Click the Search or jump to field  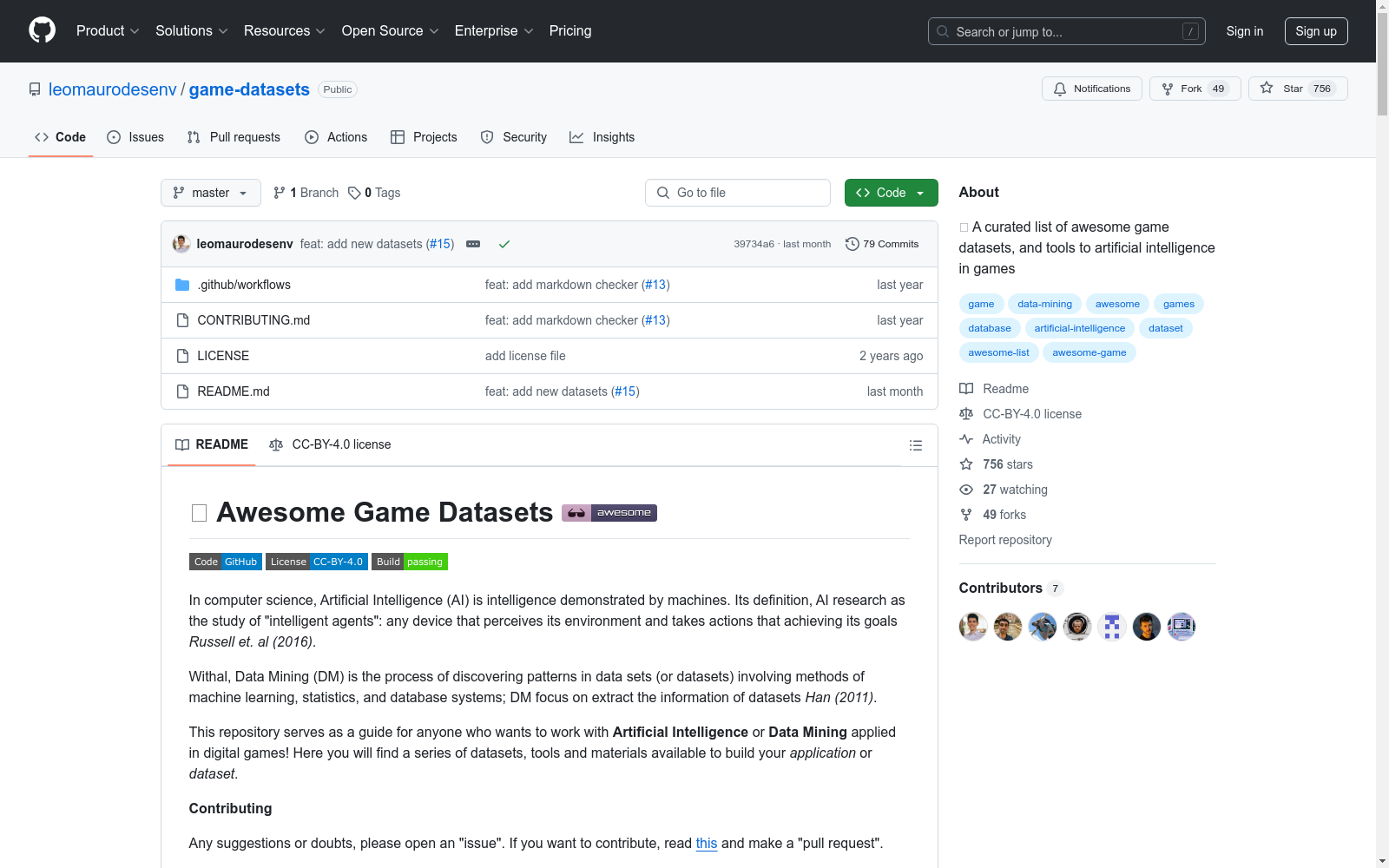click(1067, 31)
